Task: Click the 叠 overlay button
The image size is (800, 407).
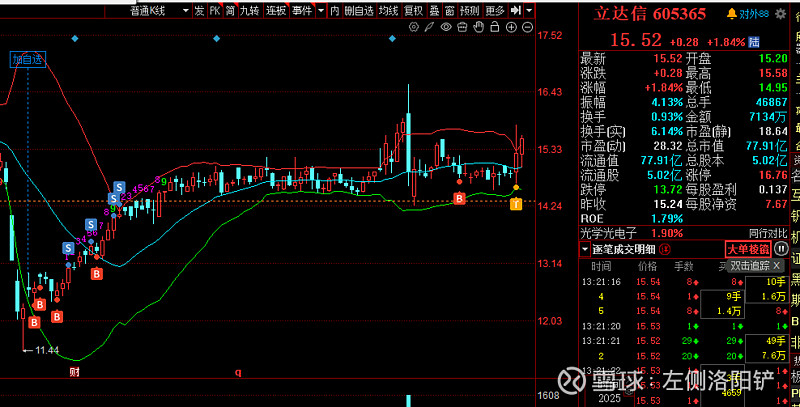Action: 434,10
